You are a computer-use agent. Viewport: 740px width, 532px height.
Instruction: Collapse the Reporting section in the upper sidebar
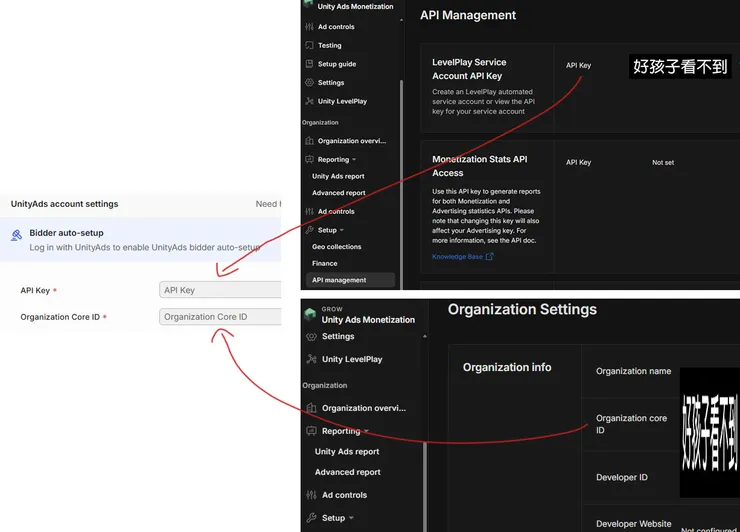pos(354,160)
